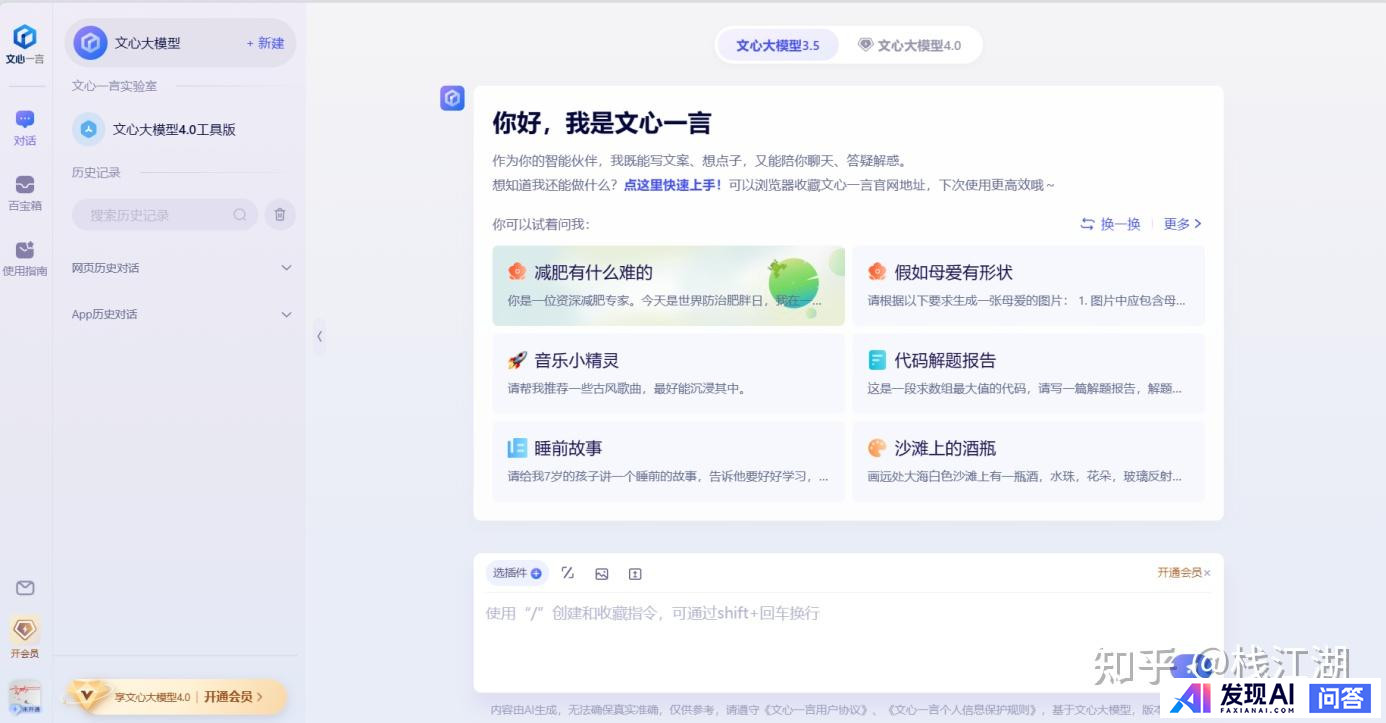Open the 对话 chat icon in sidebar

[x=25, y=120]
